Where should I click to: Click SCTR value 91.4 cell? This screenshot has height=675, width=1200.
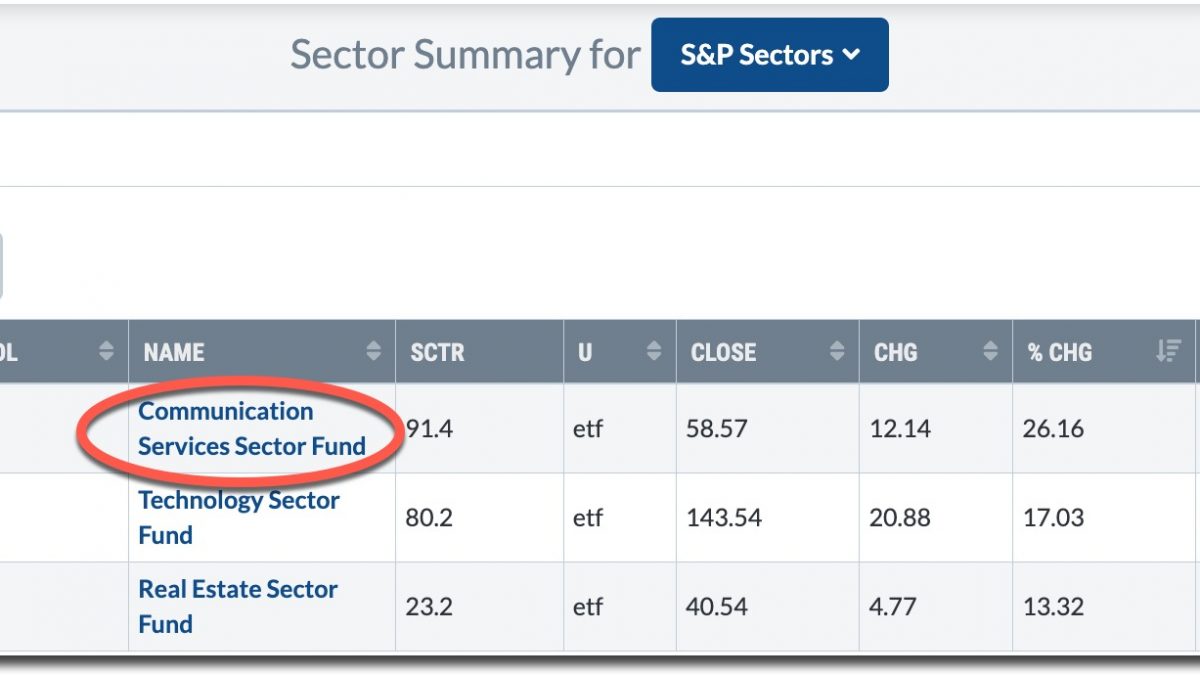(480, 429)
